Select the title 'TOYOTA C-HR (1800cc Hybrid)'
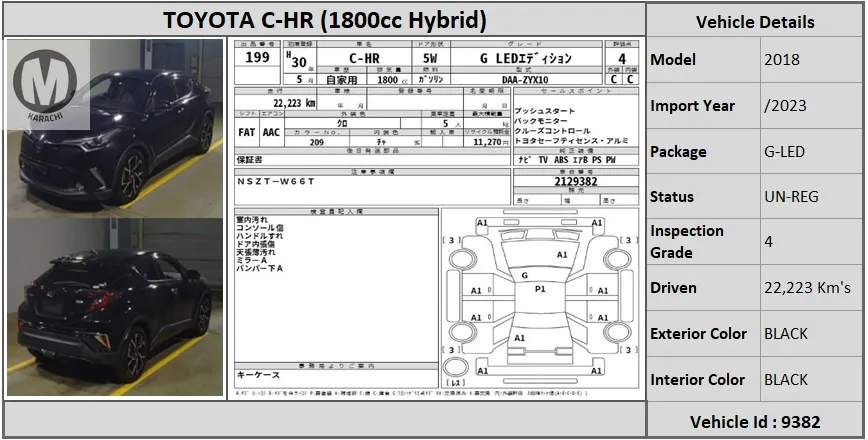The width and height of the screenshot is (868, 440). (325, 20)
